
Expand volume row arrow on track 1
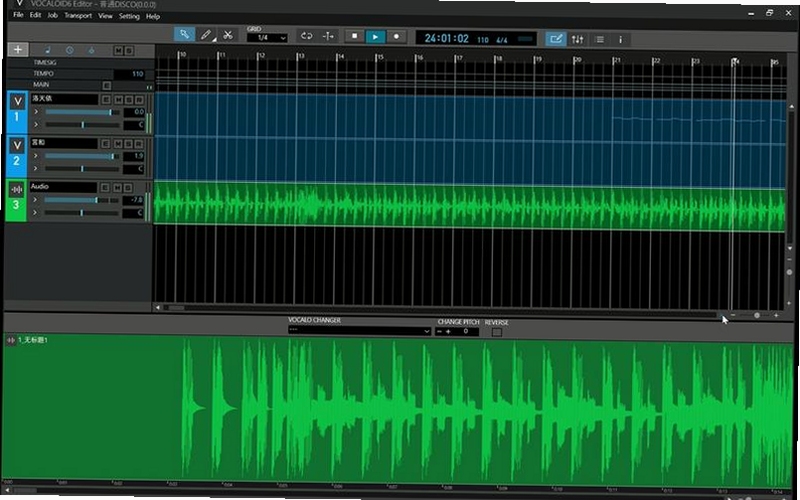(36, 112)
